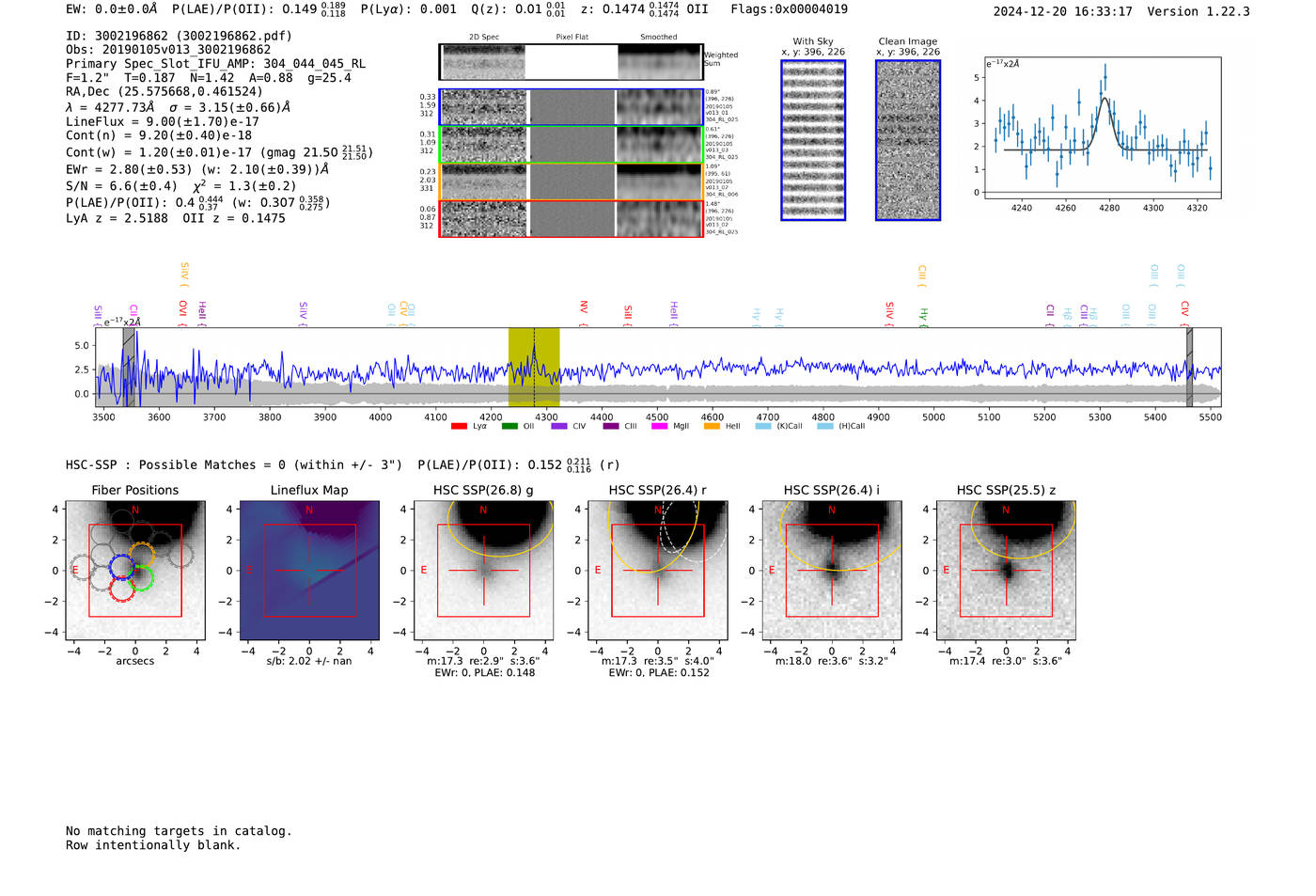Click the red NV line label above spectrum
1316x896 pixels.
[x=584, y=312]
